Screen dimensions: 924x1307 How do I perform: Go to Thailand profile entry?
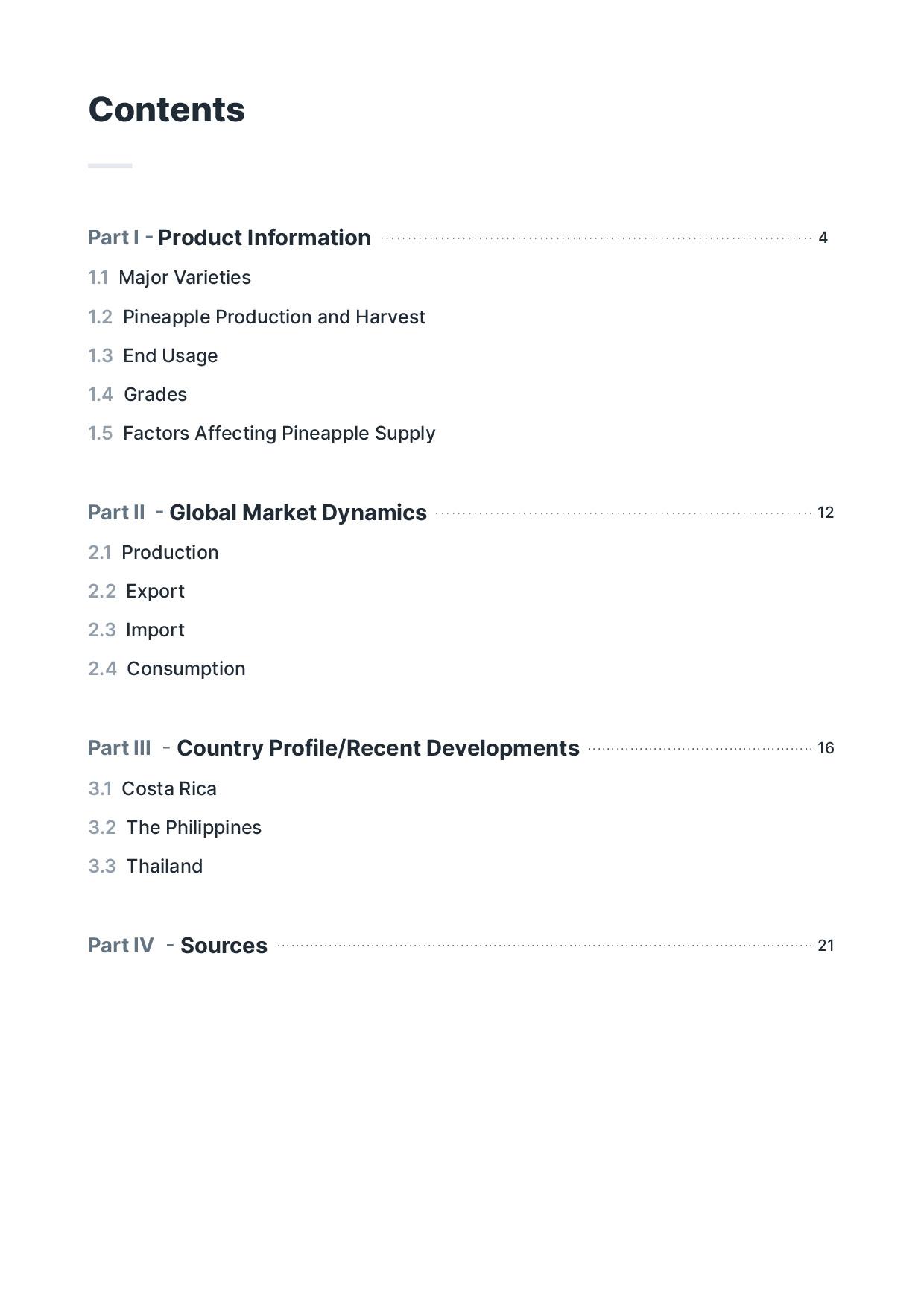click(164, 867)
